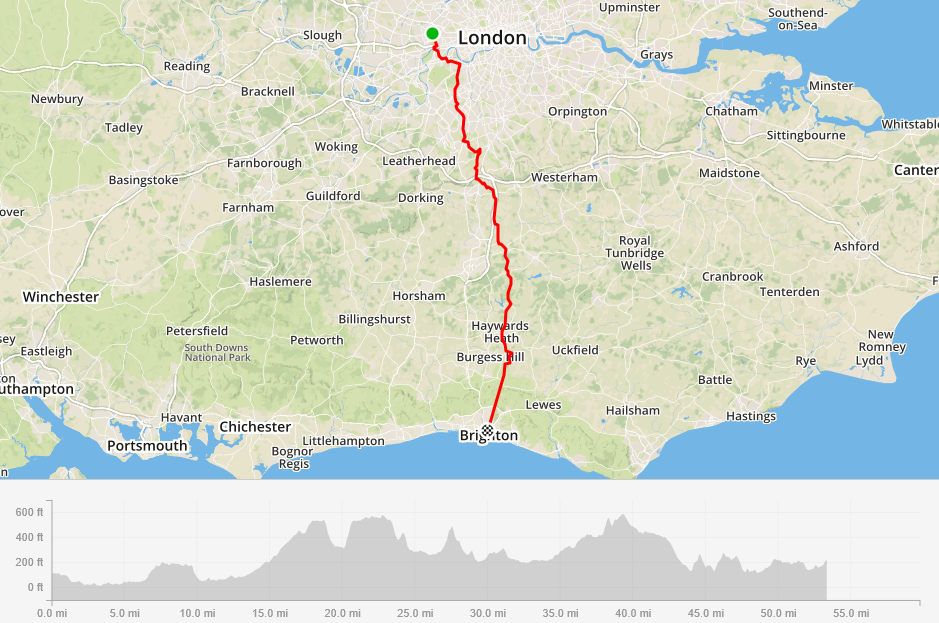Click the Horsham town label
This screenshot has height=623, width=939.
419,296
